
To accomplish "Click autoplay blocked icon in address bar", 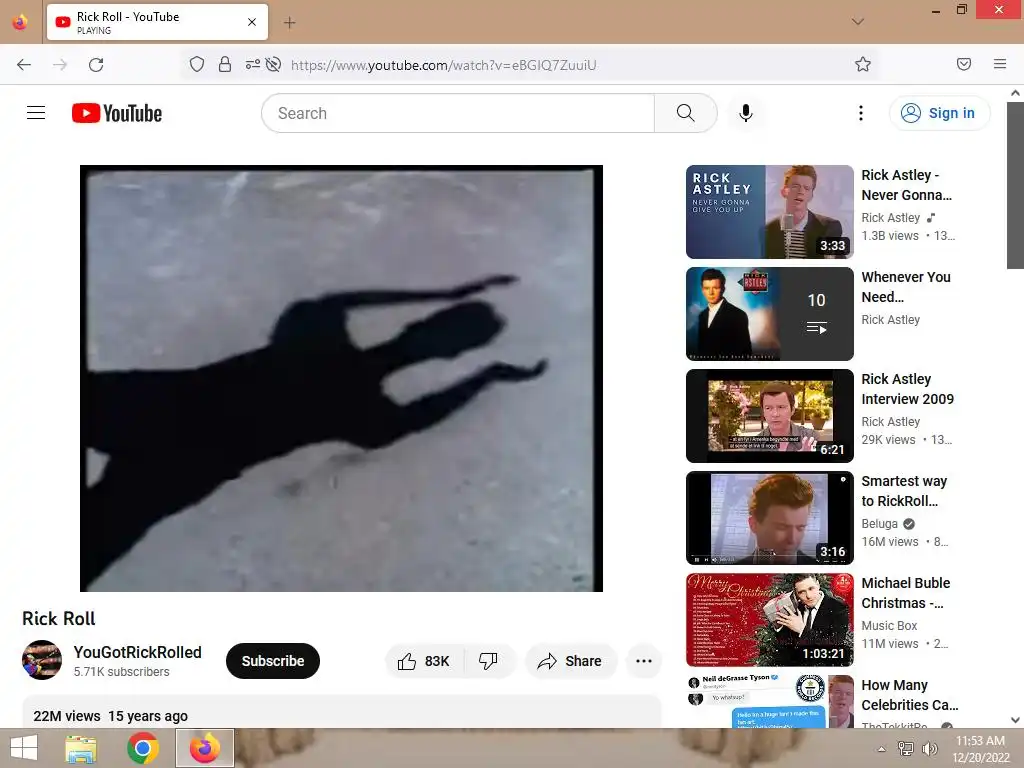I will (x=273, y=64).
